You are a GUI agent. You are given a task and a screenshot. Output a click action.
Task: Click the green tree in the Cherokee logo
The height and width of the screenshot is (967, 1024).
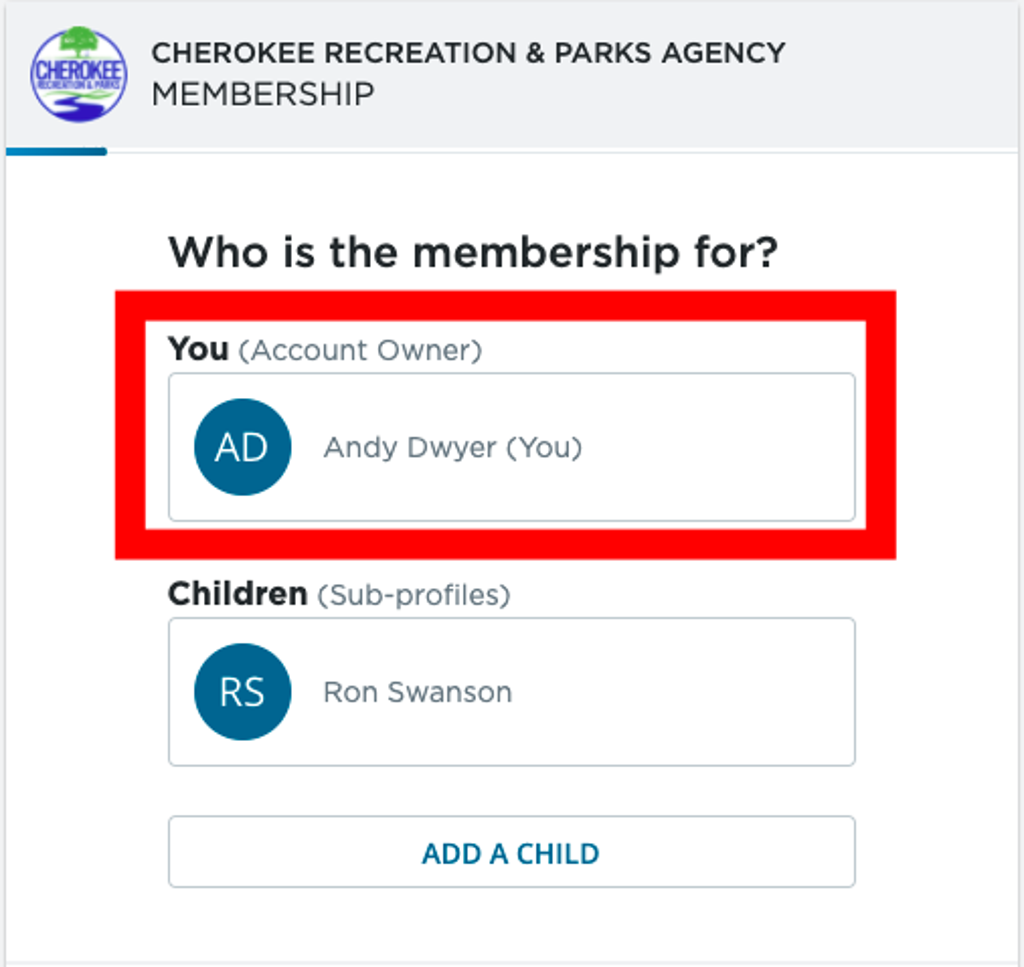[x=79, y=42]
